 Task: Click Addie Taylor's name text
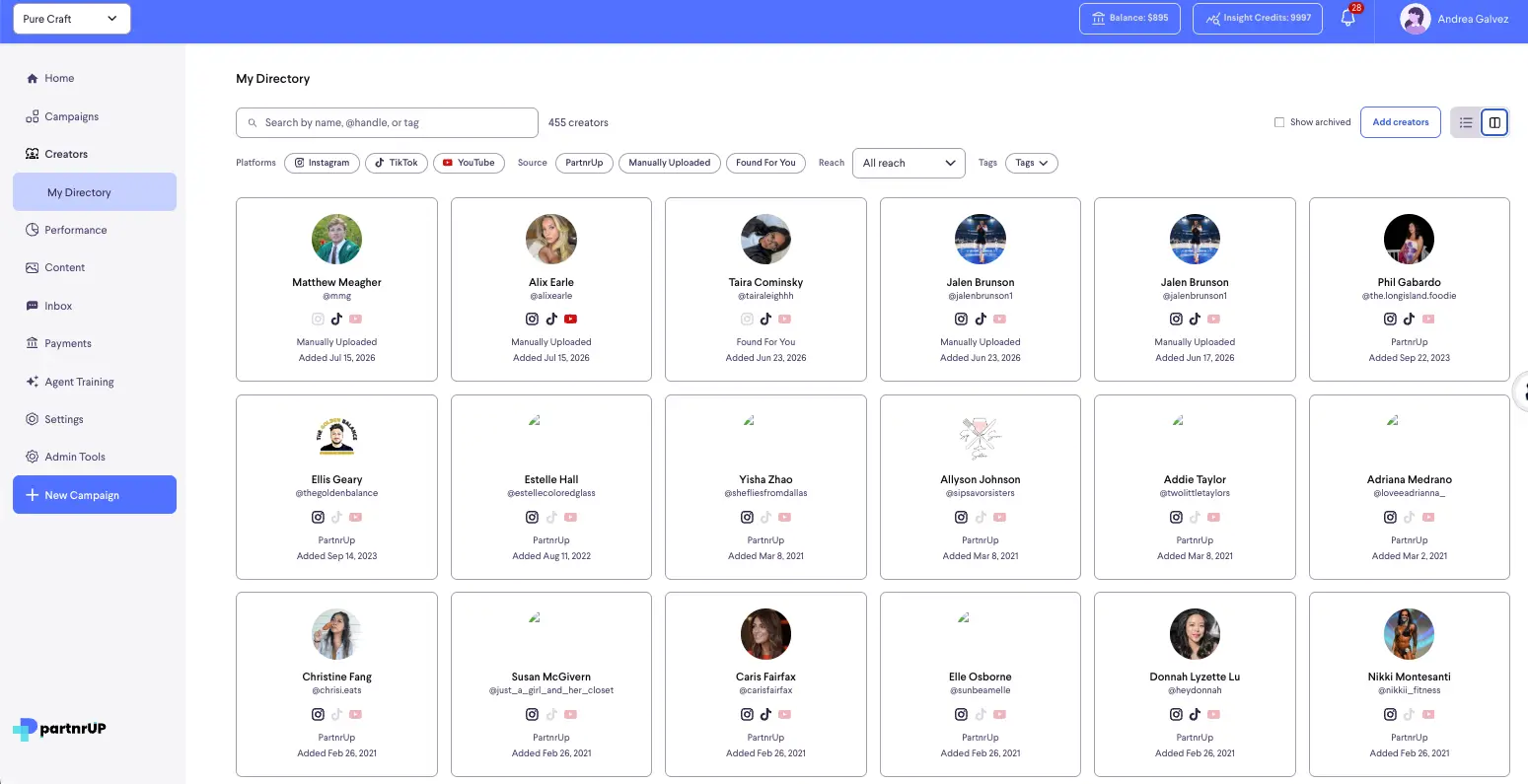1195,479
